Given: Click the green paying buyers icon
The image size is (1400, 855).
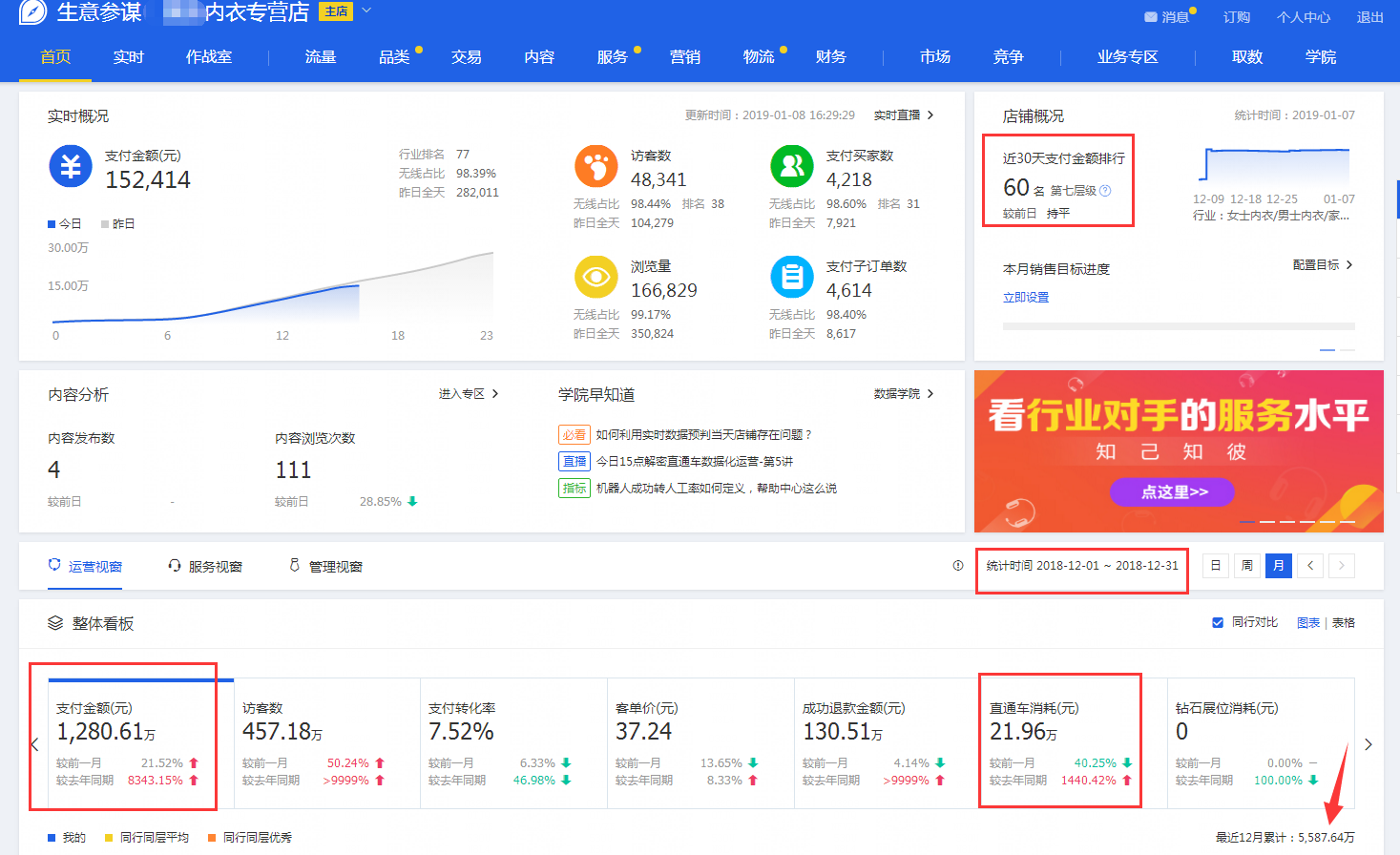Looking at the screenshot, I should (791, 167).
